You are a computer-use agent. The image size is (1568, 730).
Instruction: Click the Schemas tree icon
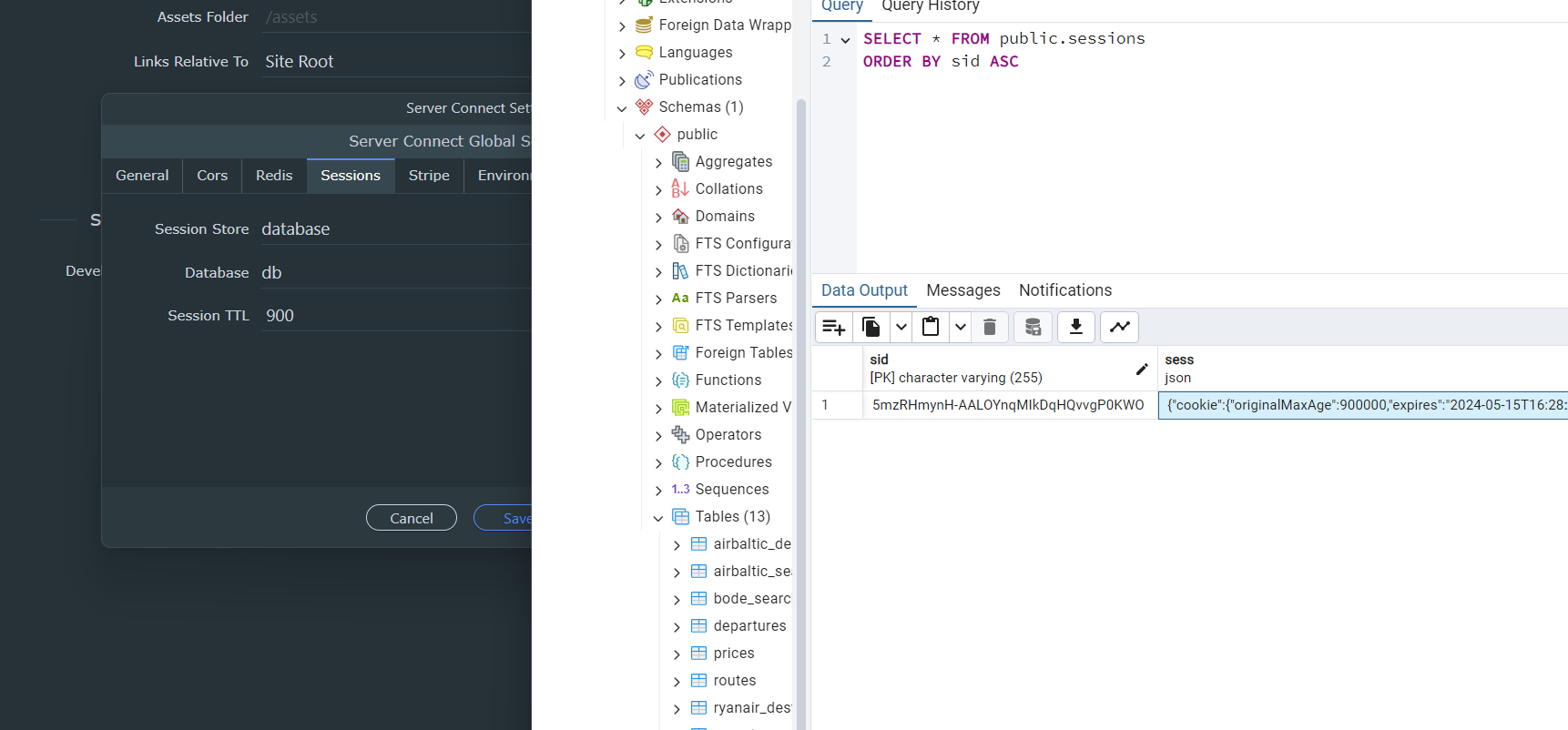tap(644, 106)
